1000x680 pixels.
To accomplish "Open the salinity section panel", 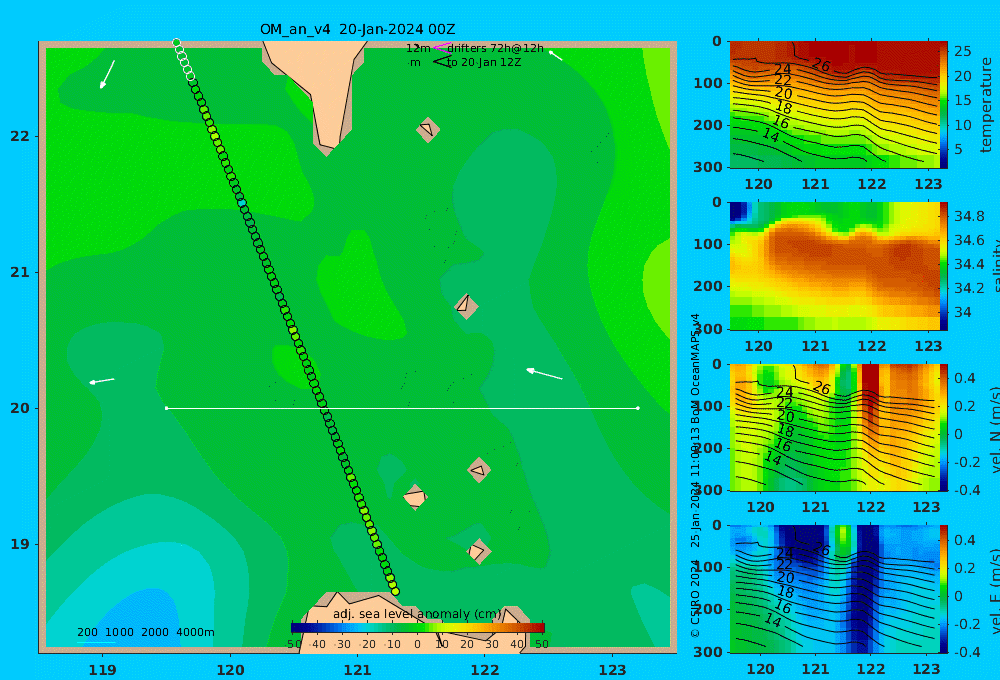I will point(834,266).
